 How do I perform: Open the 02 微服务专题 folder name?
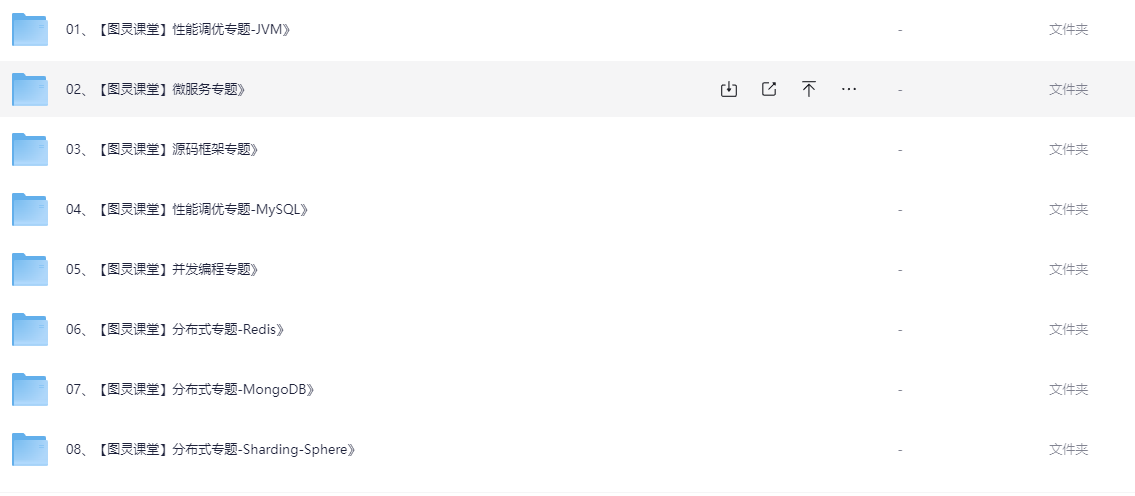coord(156,90)
